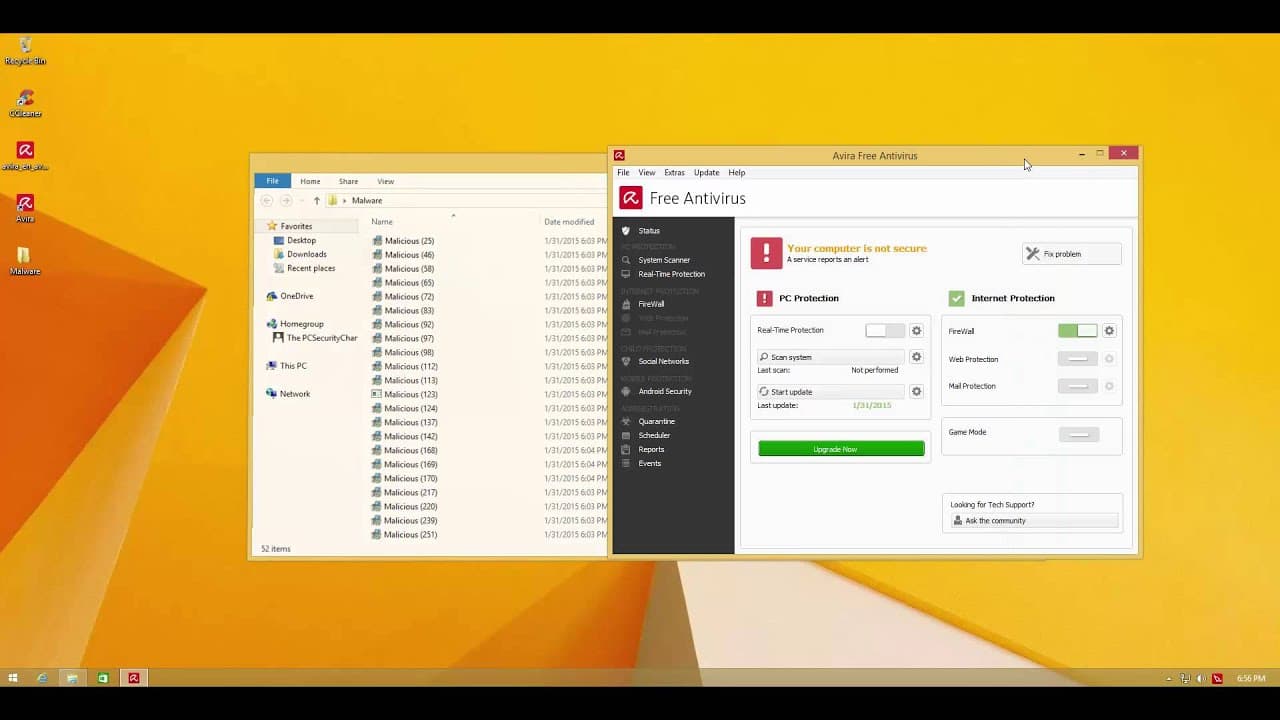Open the Windows Start button
This screenshot has height=720, width=1280.
13,678
